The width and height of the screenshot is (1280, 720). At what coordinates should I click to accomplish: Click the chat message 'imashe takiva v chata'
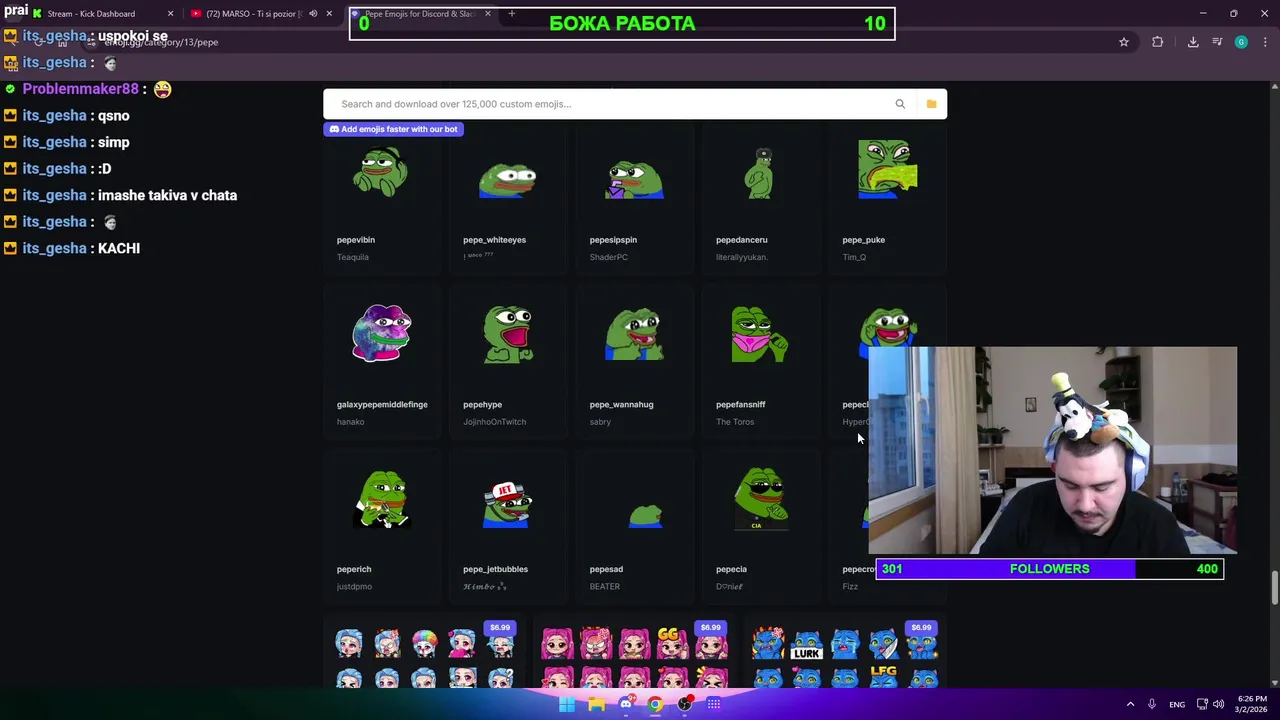coord(167,195)
